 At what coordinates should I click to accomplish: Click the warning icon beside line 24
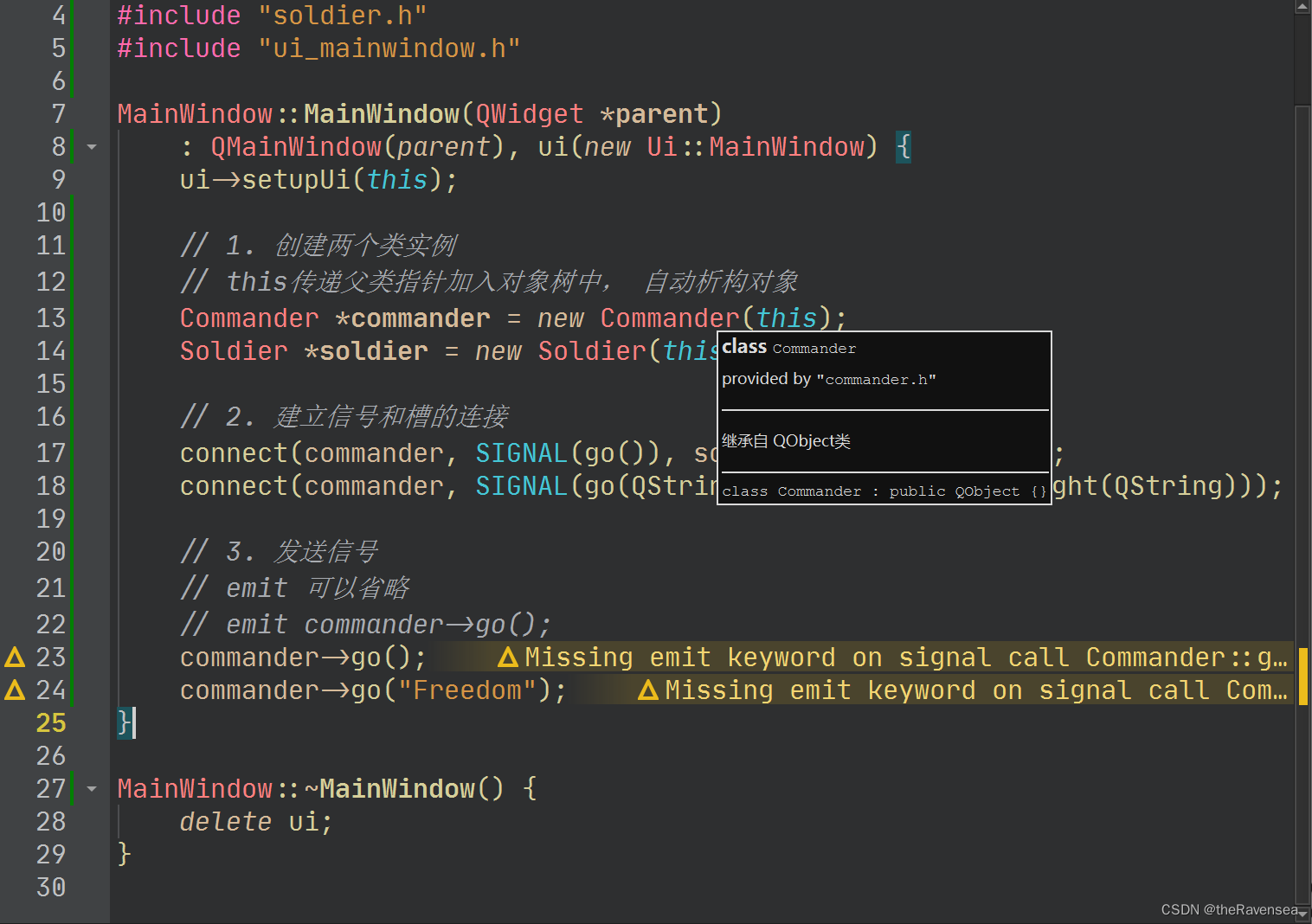pos(15,690)
